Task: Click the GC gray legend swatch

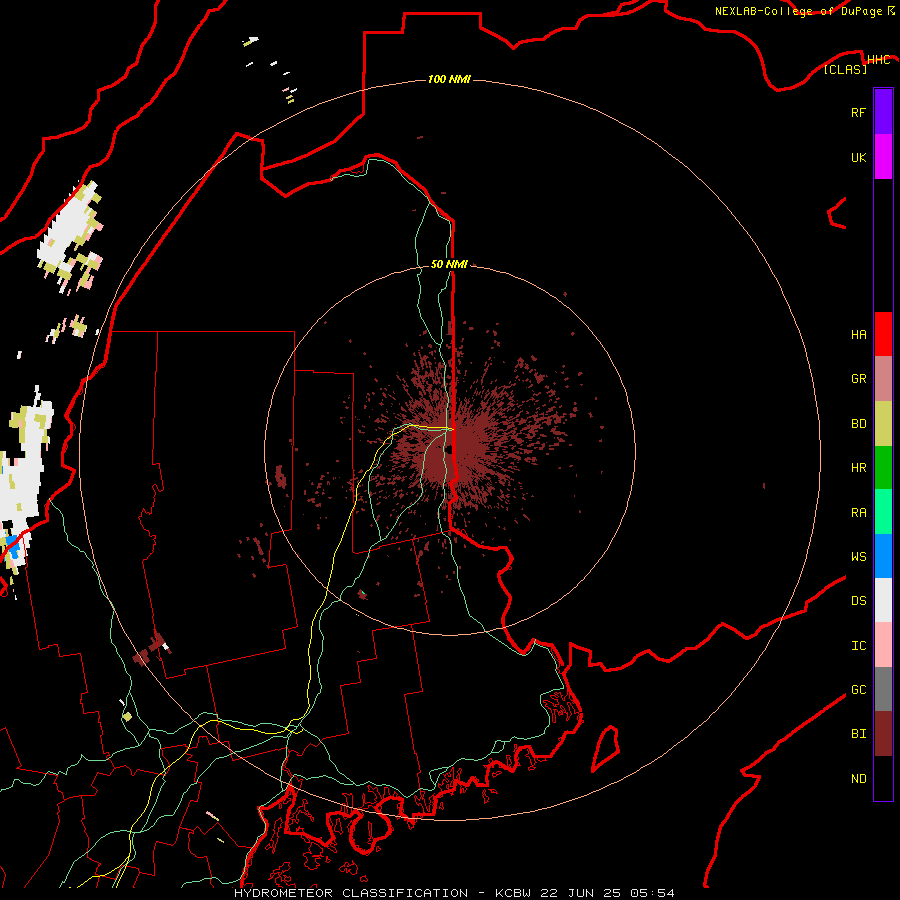Action: pos(883,689)
